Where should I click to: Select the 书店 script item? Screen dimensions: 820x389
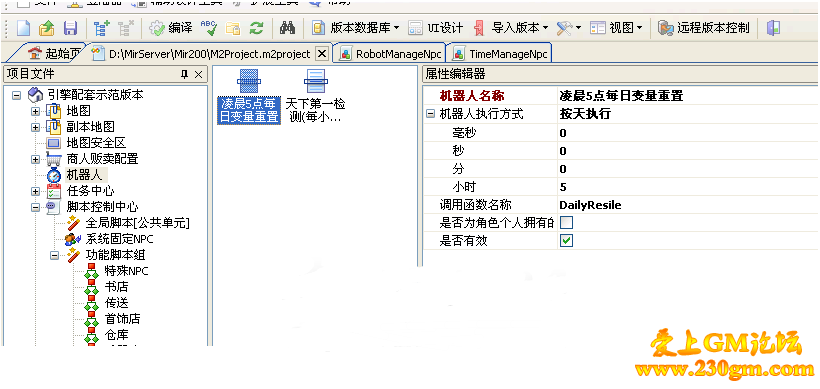(116, 287)
